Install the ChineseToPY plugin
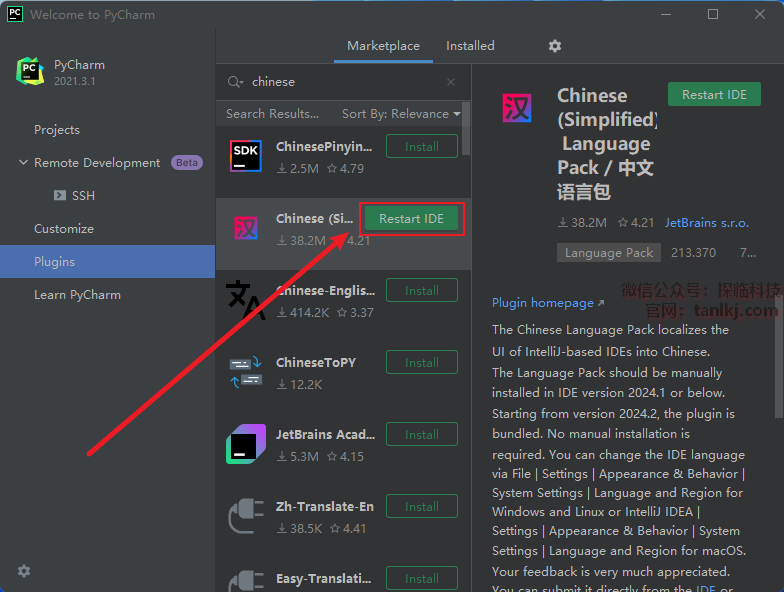This screenshot has height=592, width=784. point(422,362)
